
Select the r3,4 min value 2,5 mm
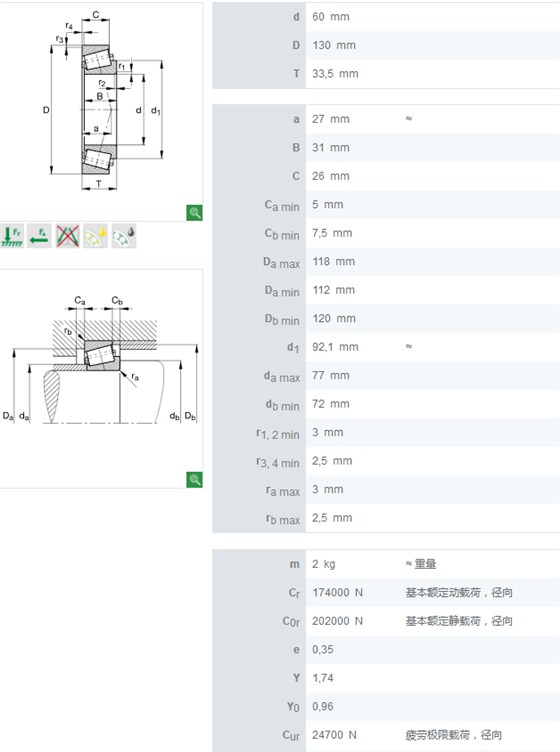332,461
